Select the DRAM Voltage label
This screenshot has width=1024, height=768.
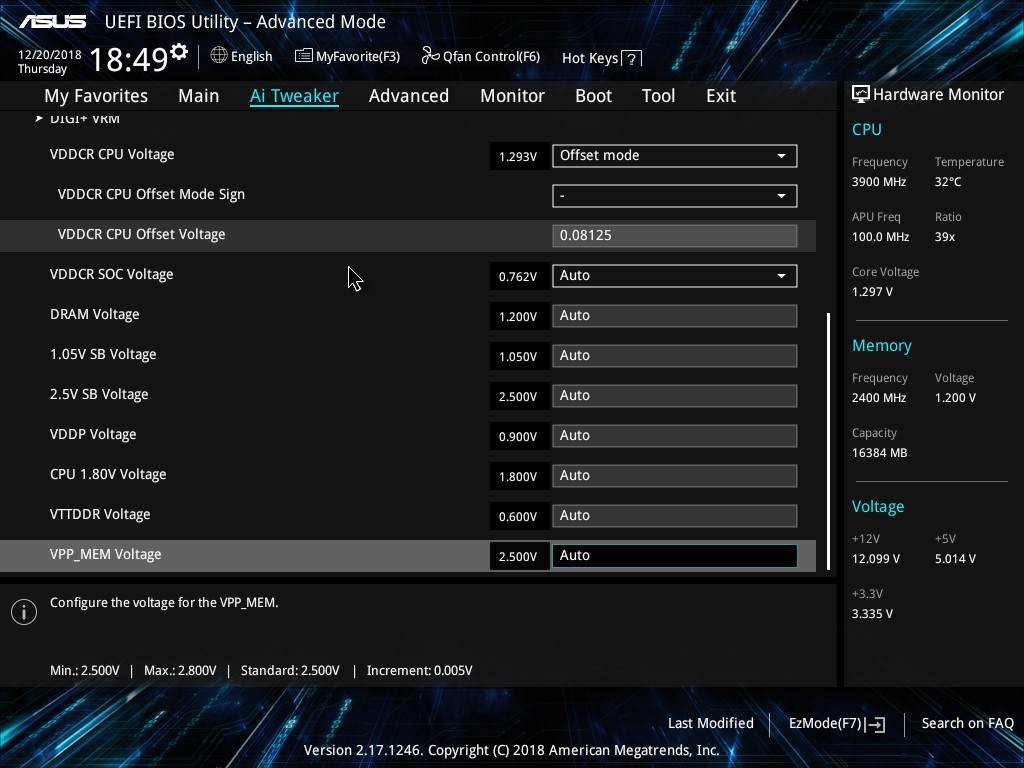[x=95, y=315]
